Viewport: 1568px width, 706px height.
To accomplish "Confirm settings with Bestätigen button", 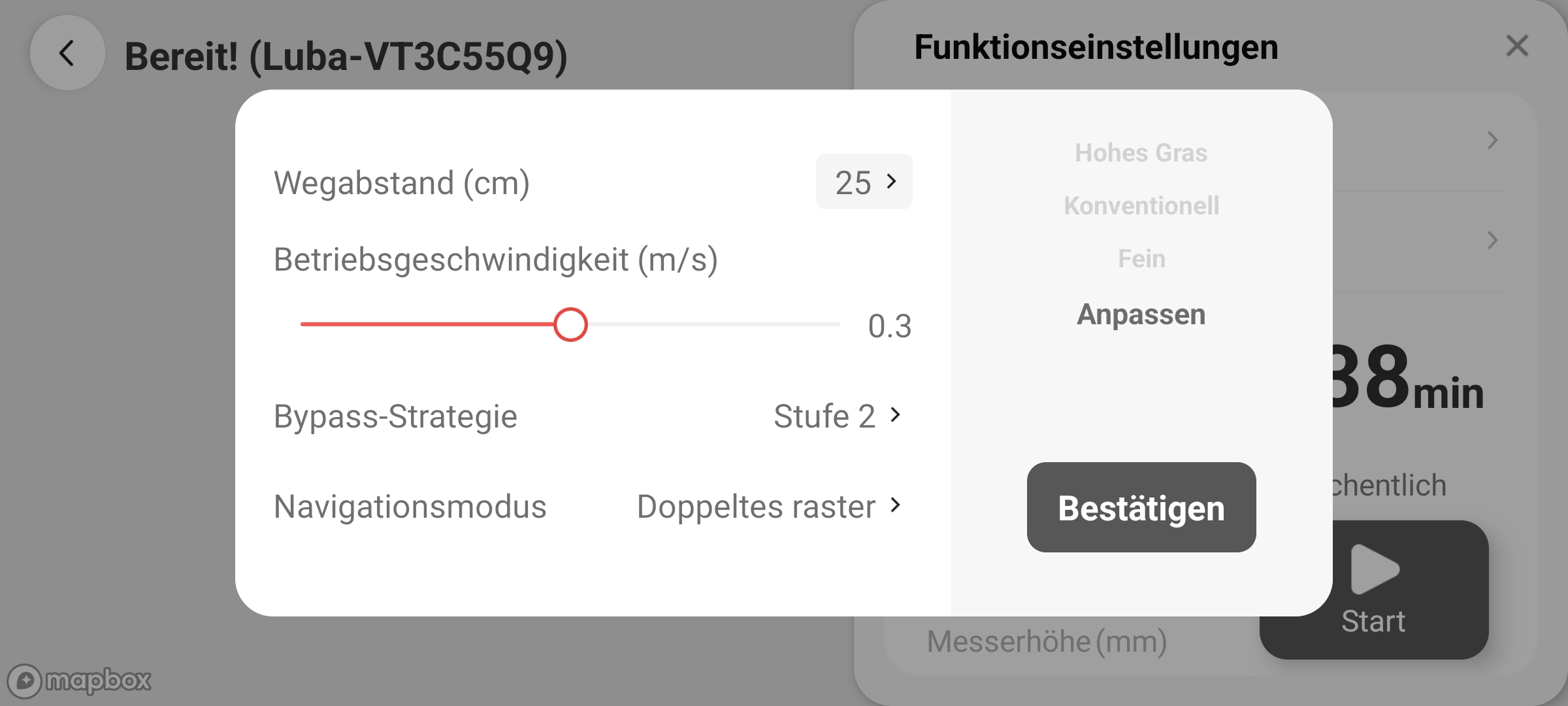I will (1141, 507).
